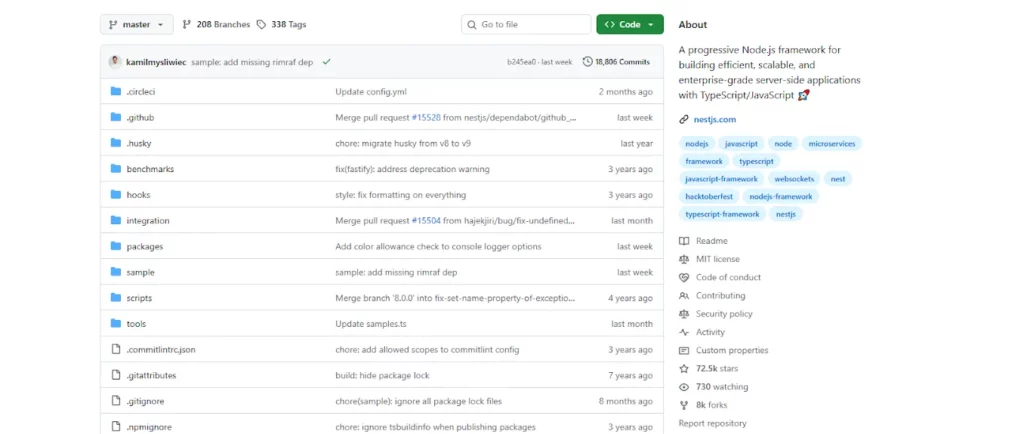Screen dimensions: 1024x434
Task: Open the Report repository link
Action: [x=712, y=424]
